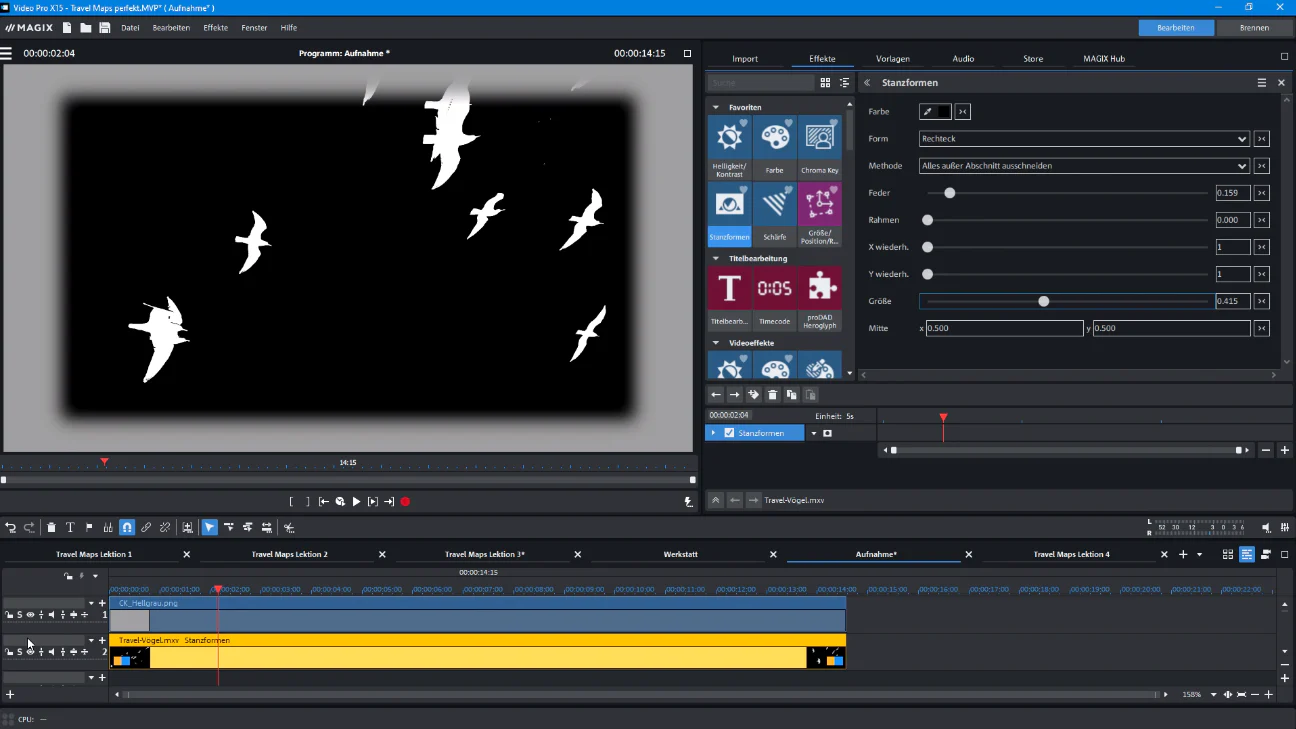1296x729 pixels.
Task: Toggle visibility eye on track 1
Action: (x=30, y=615)
